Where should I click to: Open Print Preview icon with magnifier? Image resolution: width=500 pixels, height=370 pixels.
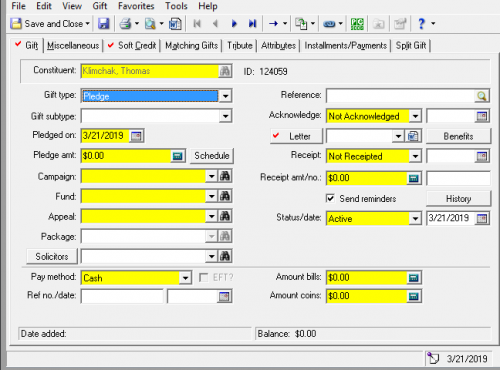click(x=150, y=24)
